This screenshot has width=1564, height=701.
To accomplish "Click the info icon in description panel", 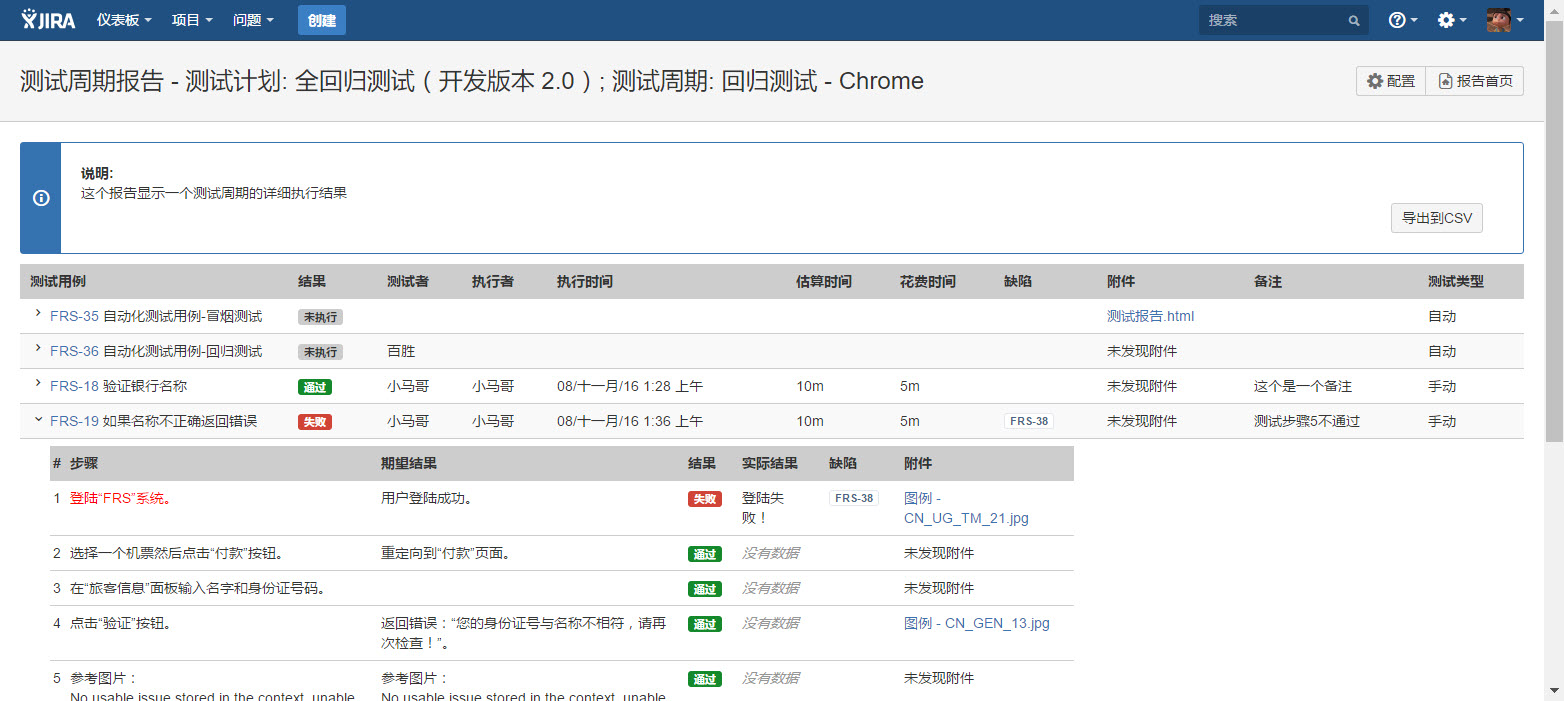I will (41, 198).
